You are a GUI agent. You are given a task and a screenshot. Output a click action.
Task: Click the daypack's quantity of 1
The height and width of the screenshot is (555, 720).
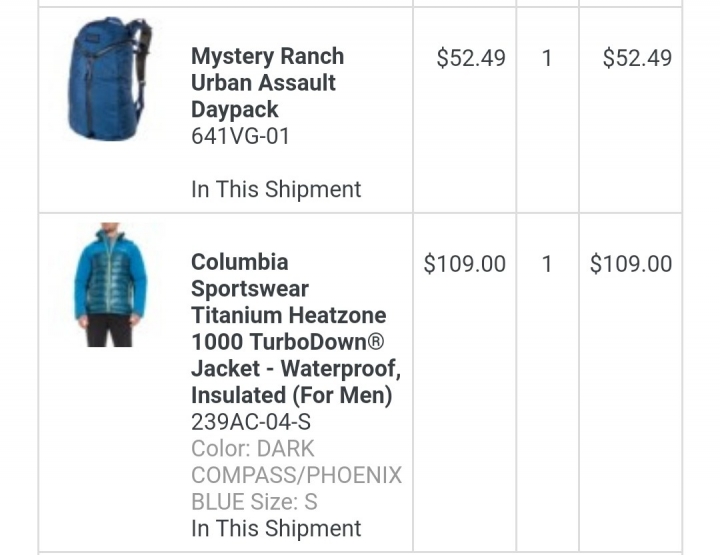[x=547, y=58]
